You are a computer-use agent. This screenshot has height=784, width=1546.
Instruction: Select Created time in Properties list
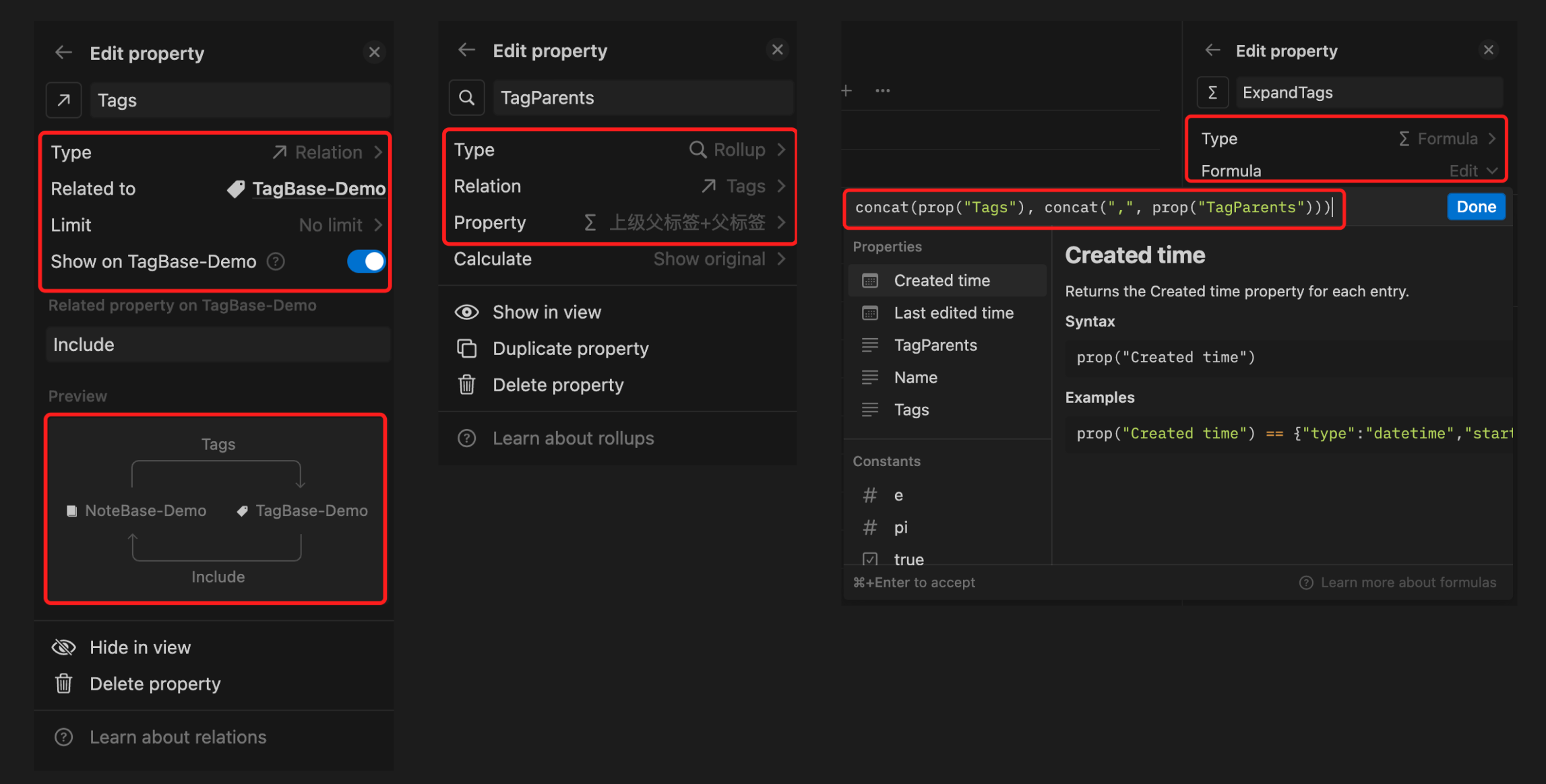pyautogui.click(x=947, y=281)
